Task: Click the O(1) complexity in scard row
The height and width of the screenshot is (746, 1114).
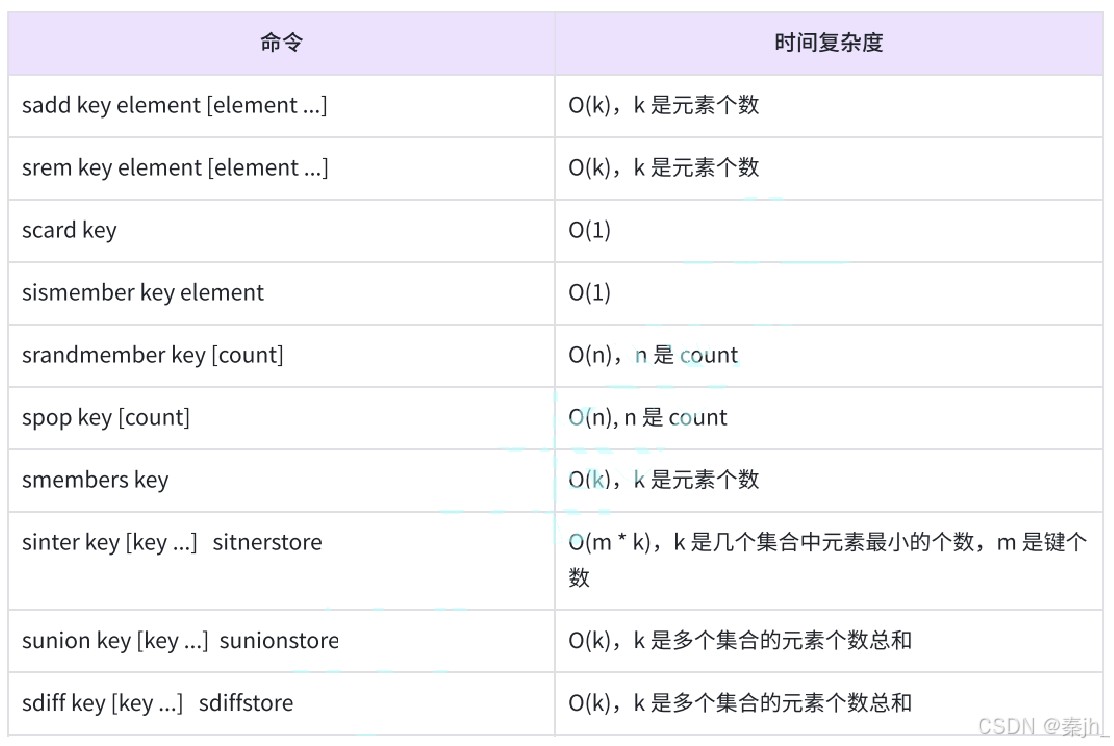Action: click(x=590, y=231)
